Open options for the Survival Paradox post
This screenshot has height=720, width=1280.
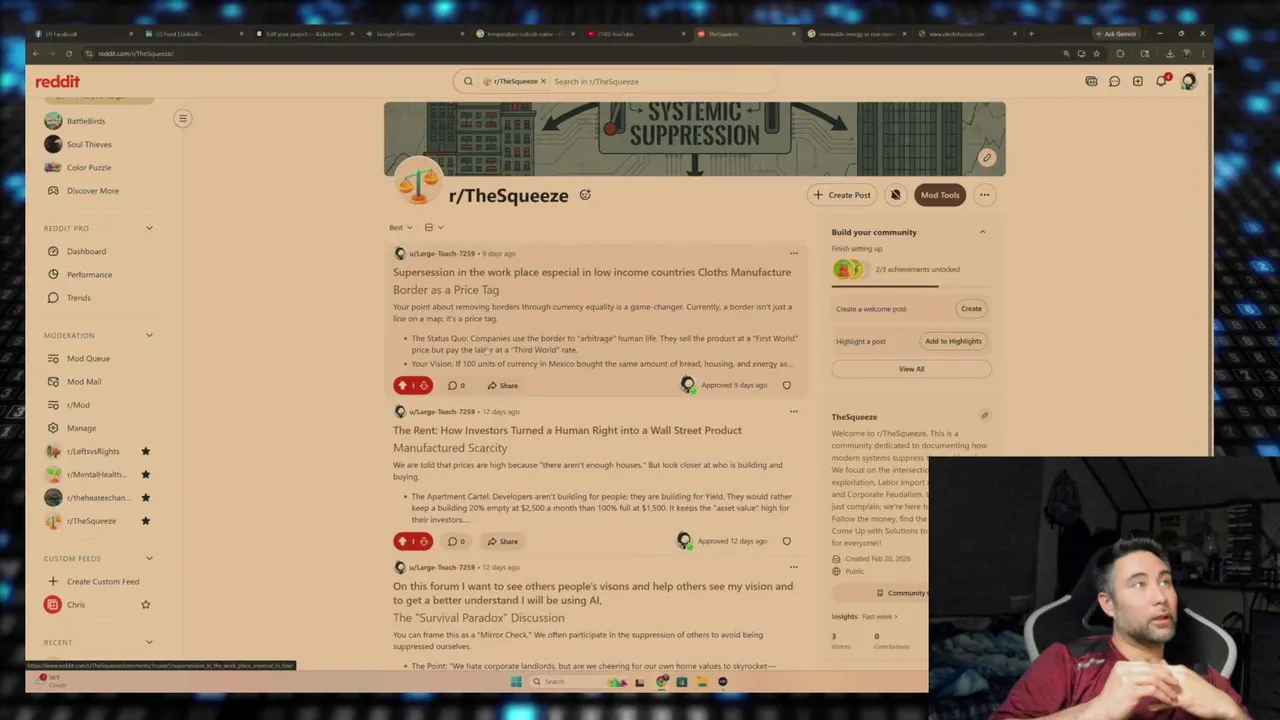pyautogui.click(x=793, y=567)
